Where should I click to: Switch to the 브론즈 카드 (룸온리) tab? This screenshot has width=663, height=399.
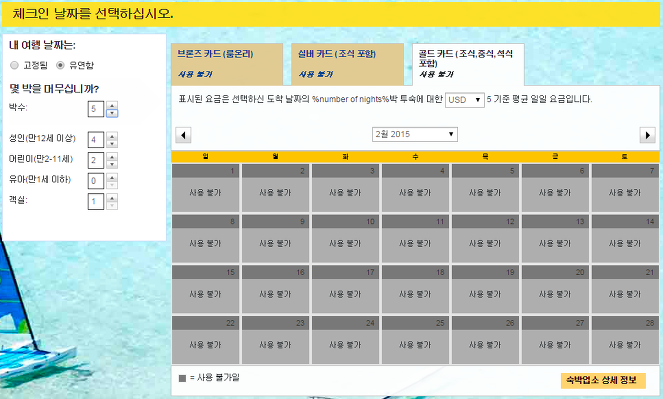click(x=227, y=64)
